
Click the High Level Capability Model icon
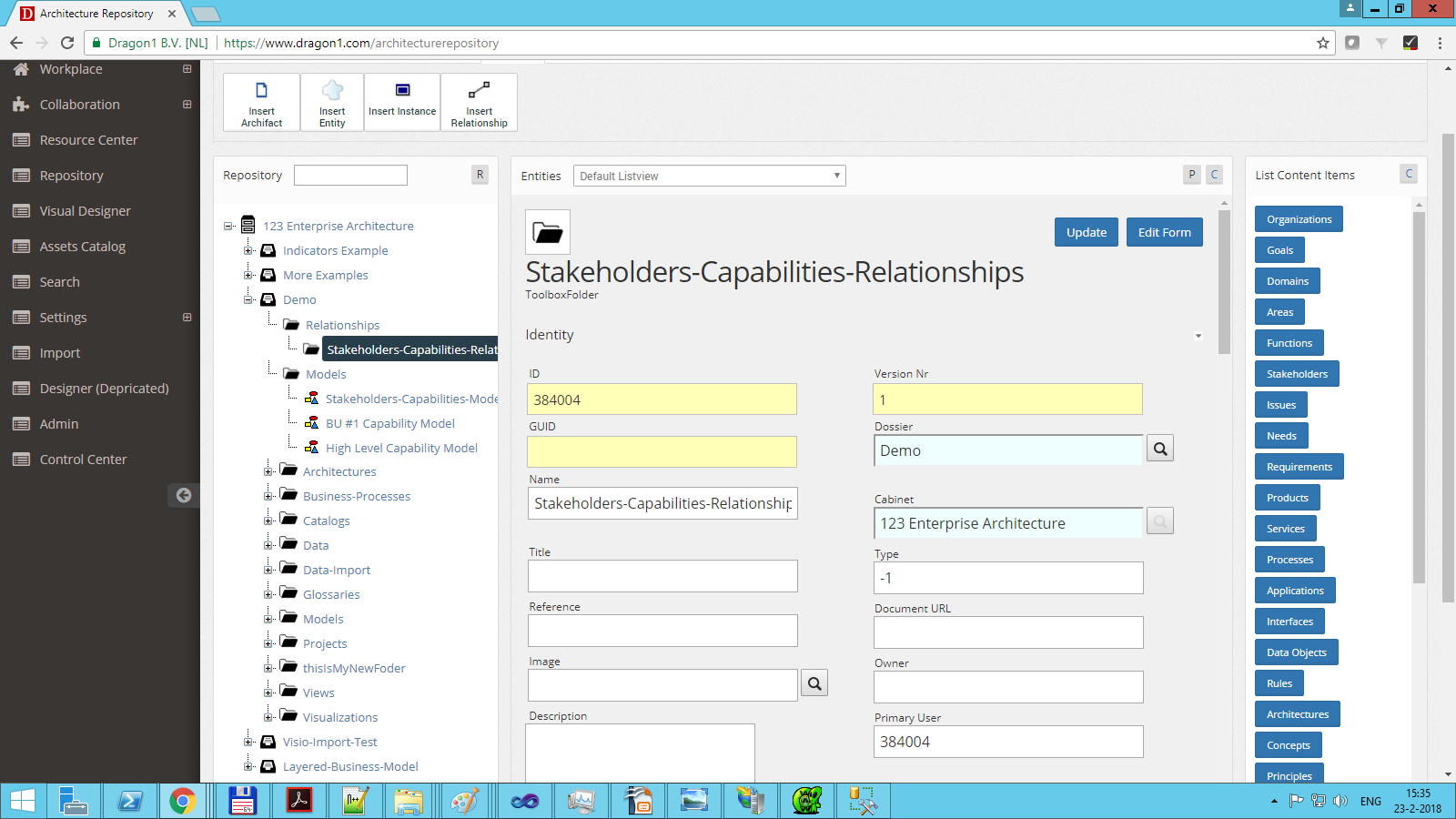point(311,447)
